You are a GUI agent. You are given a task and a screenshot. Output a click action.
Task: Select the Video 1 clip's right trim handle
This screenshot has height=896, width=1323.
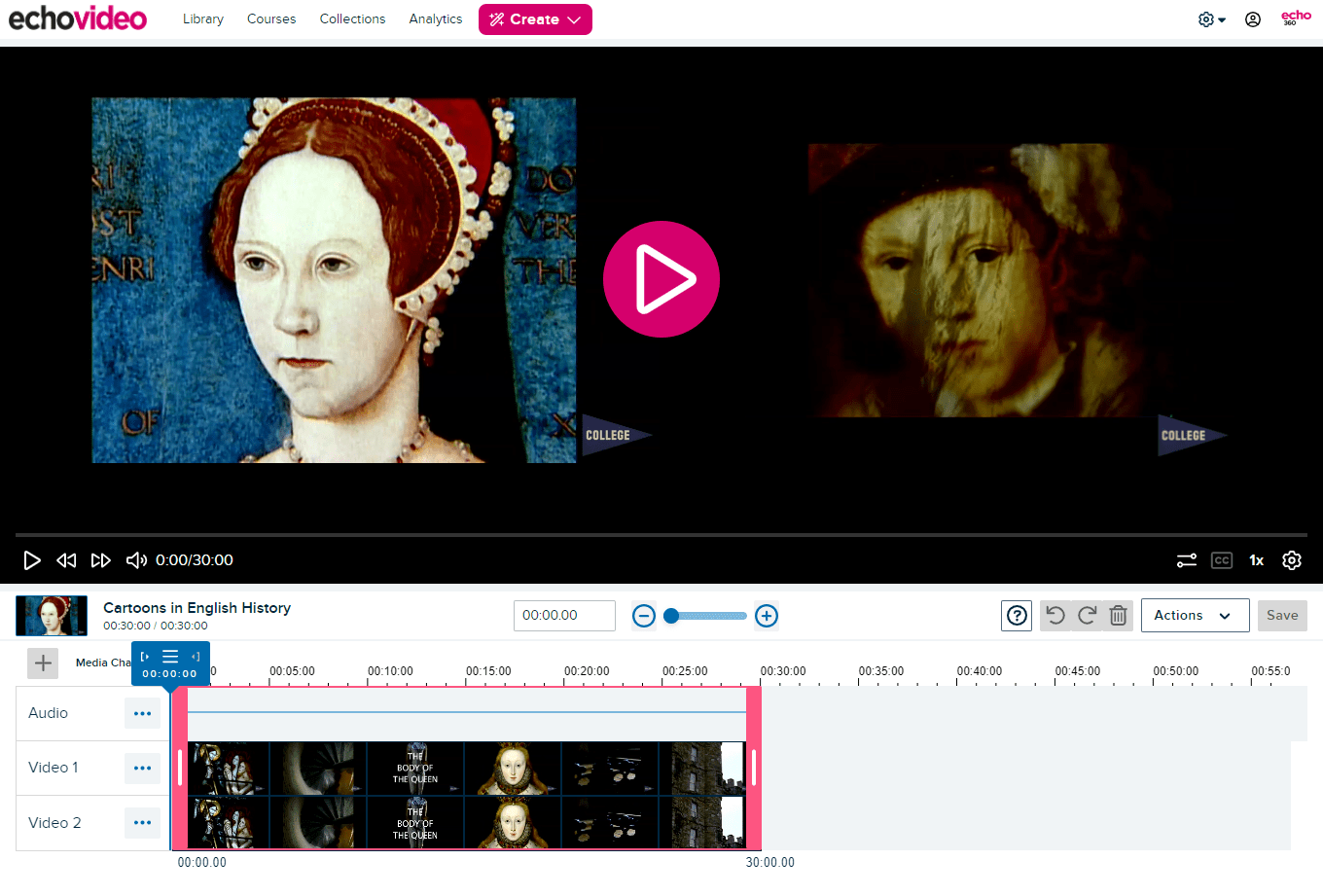point(754,768)
